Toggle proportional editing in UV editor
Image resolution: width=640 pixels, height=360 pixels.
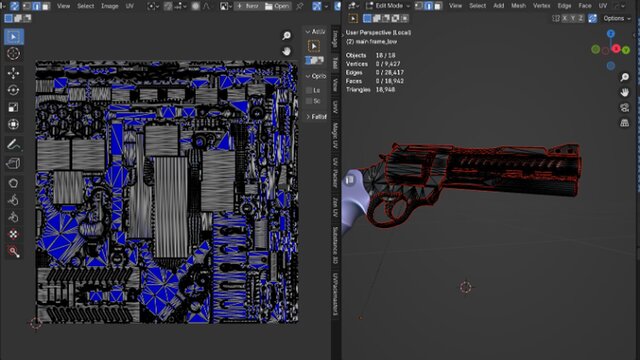point(196,6)
